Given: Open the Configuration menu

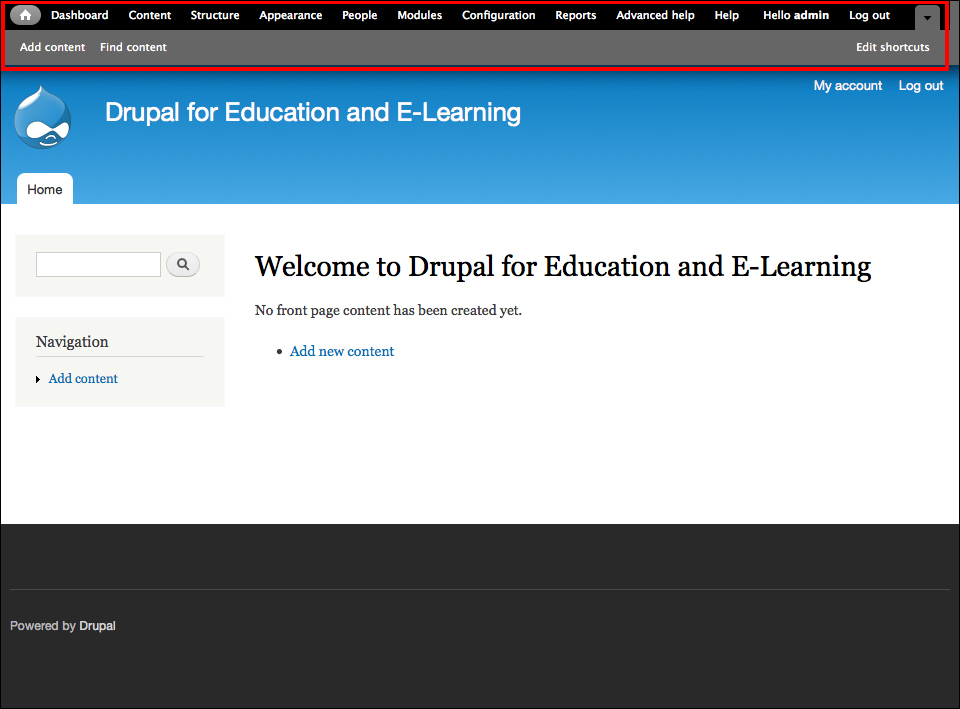Looking at the screenshot, I should click(x=498, y=15).
